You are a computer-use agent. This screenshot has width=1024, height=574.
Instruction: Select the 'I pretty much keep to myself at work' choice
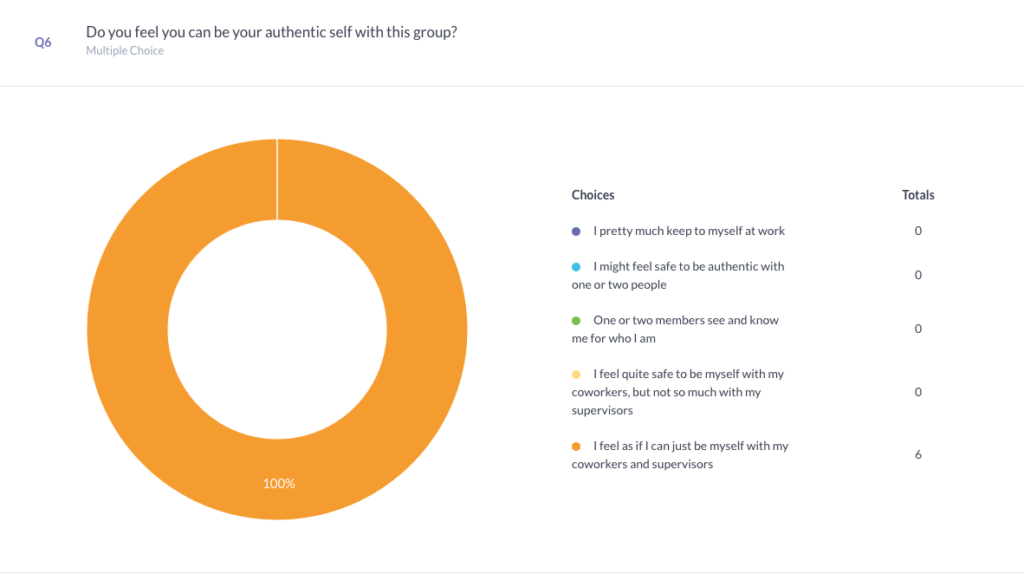[x=689, y=231]
